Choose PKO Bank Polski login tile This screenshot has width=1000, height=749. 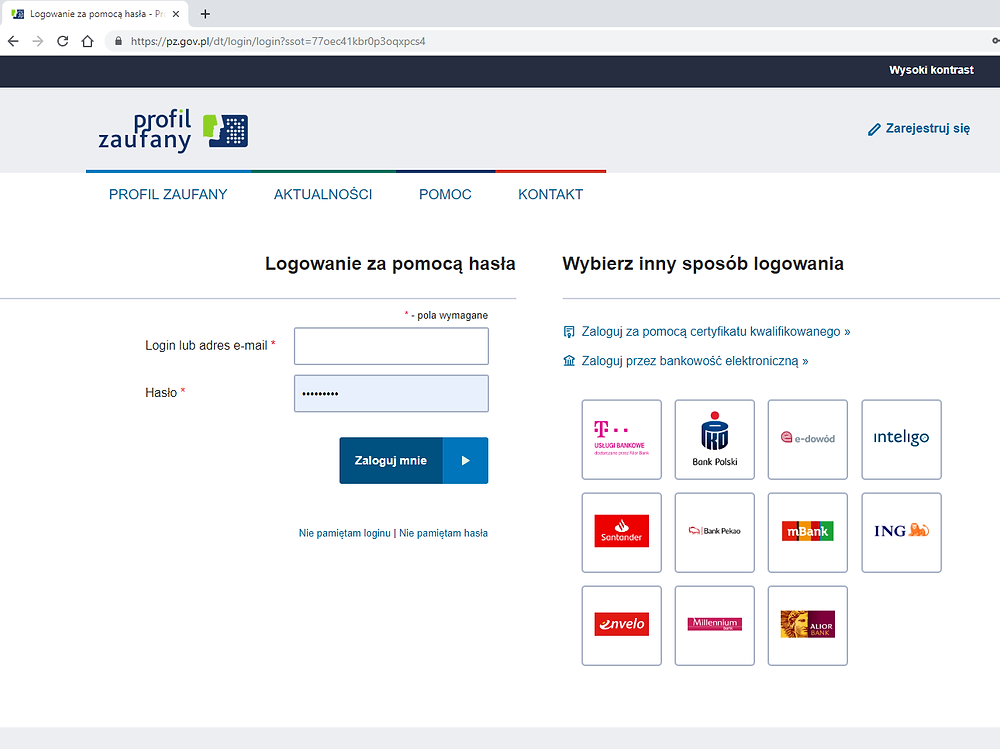coord(715,440)
